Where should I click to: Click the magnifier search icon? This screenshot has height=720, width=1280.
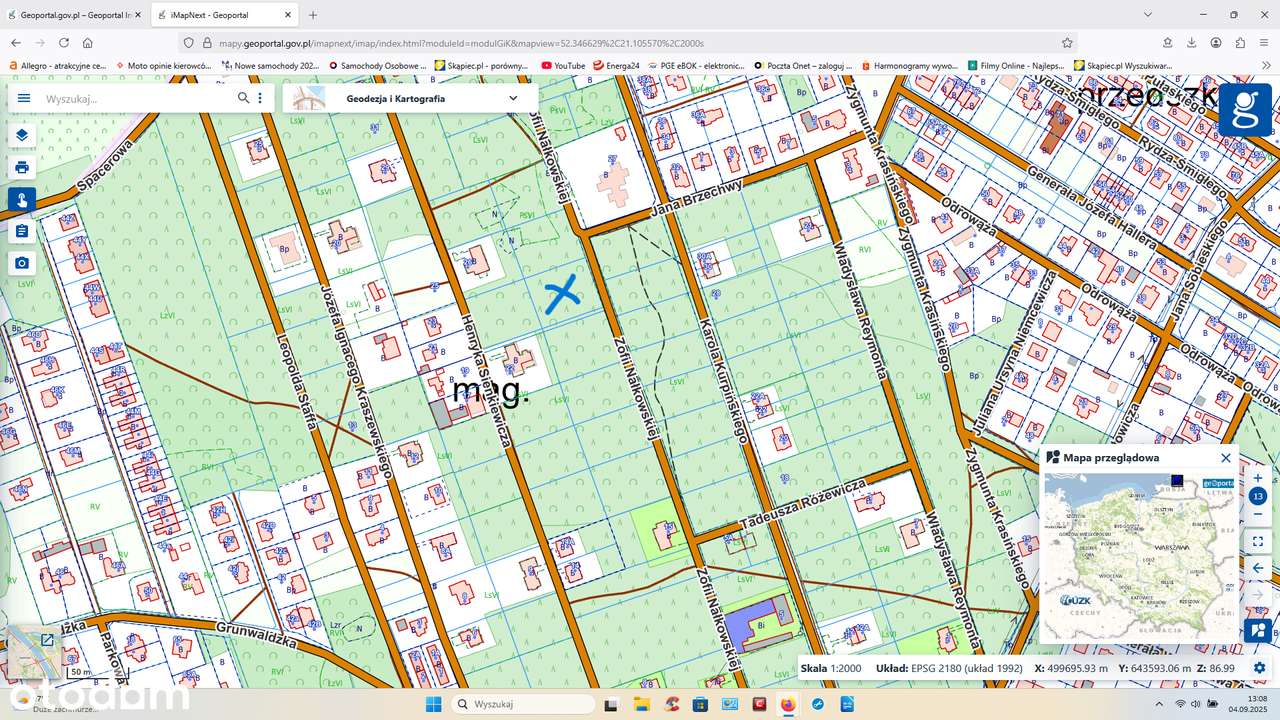[x=243, y=98]
